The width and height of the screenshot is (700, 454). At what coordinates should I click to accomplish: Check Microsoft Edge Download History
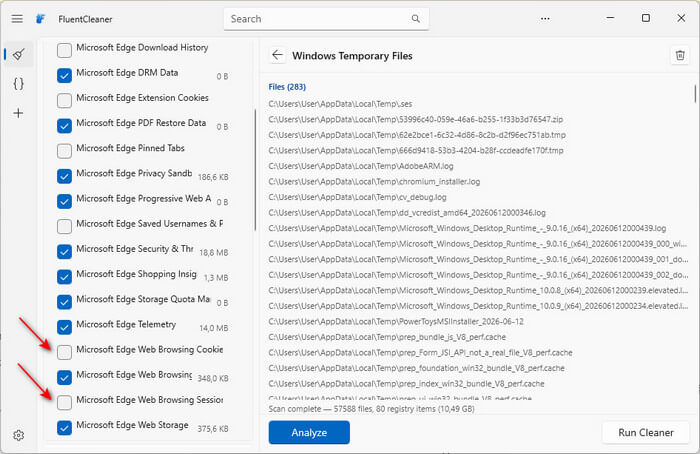point(64,50)
